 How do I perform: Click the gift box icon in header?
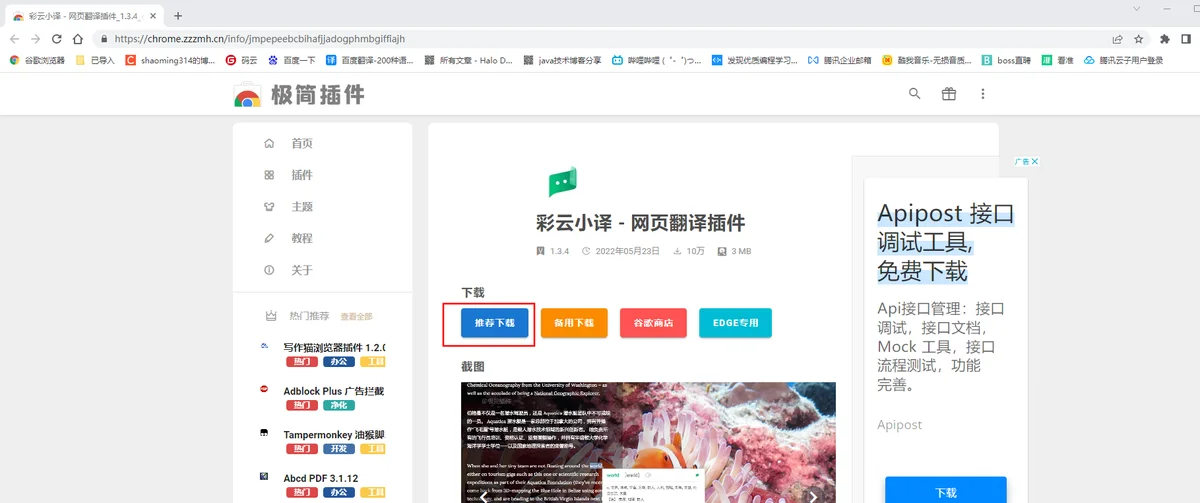click(948, 94)
